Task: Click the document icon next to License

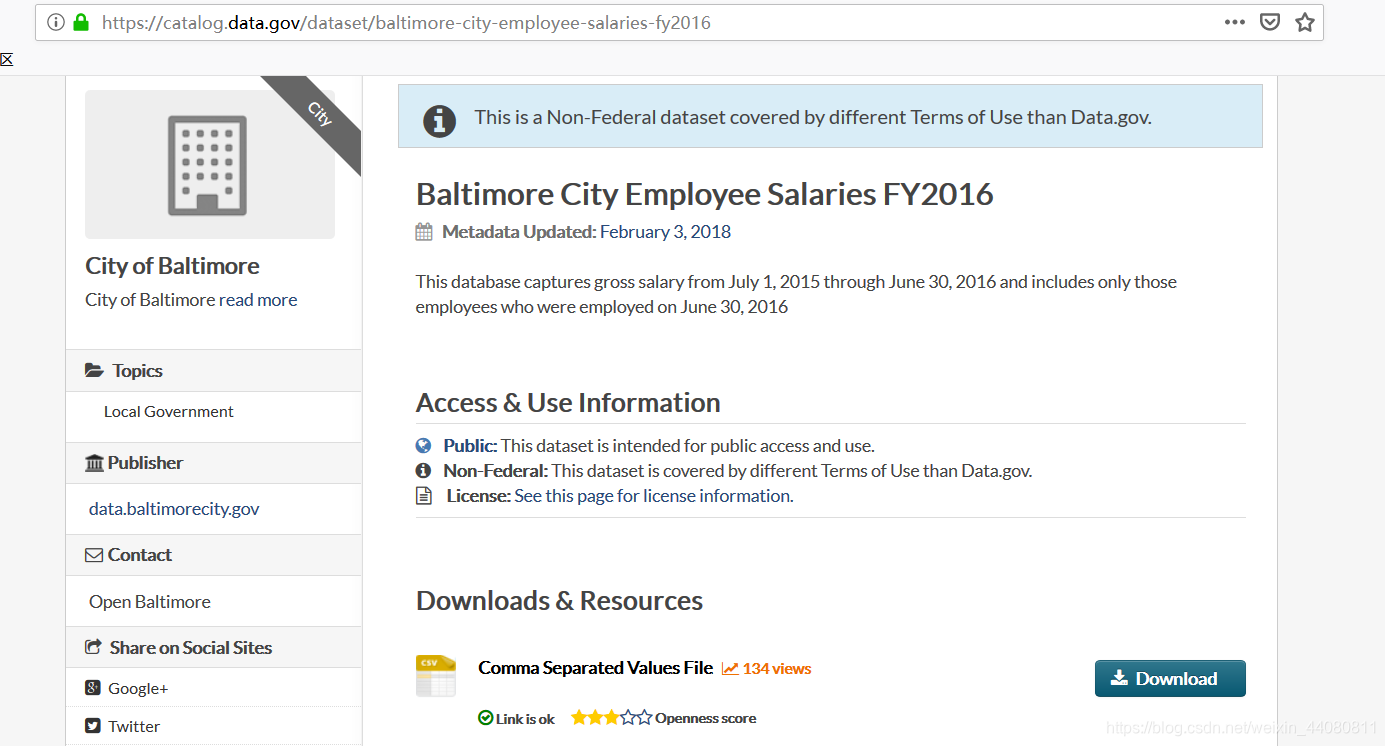Action: 424,496
